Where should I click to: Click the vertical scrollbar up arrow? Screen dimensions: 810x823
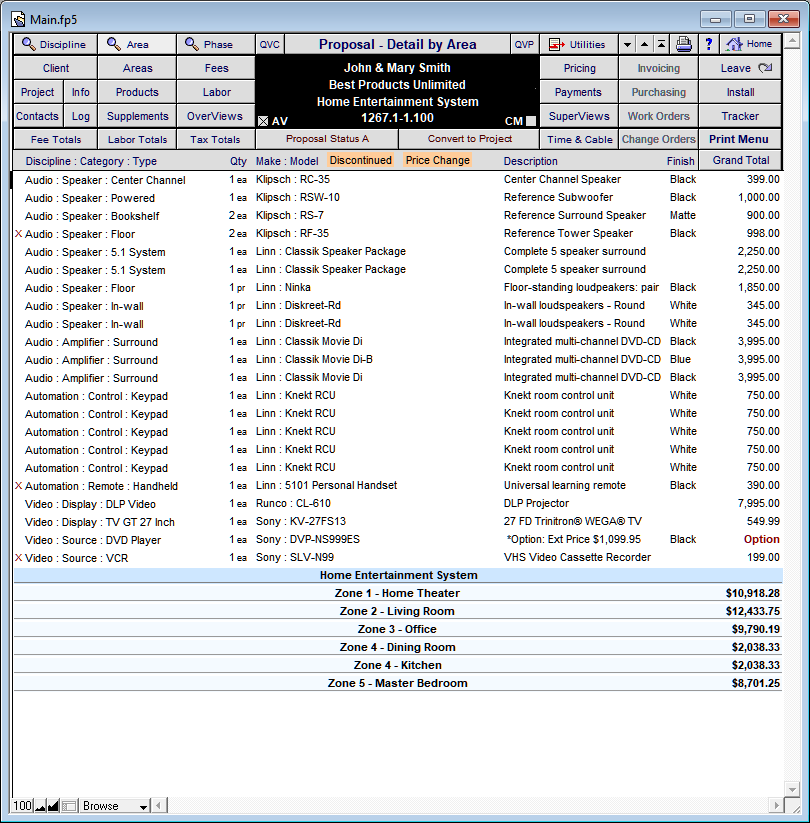pos(792,41)
